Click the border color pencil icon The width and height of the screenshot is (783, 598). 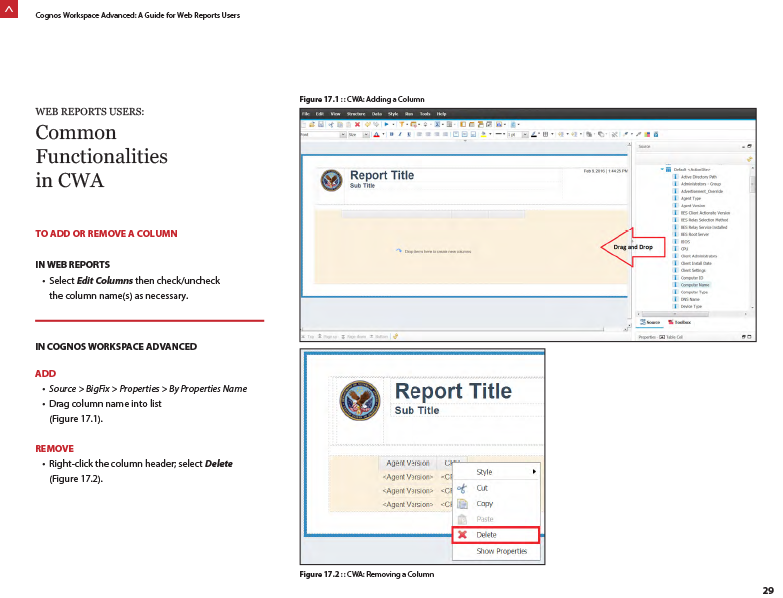(534, 134)
